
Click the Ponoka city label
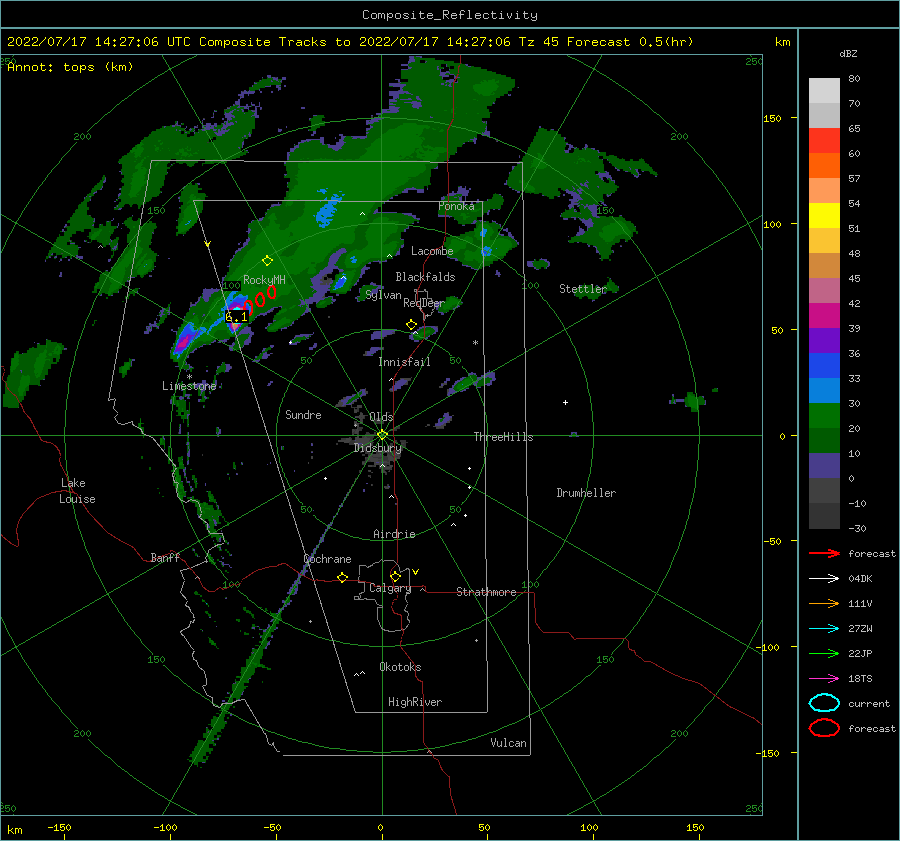point(456,206)
